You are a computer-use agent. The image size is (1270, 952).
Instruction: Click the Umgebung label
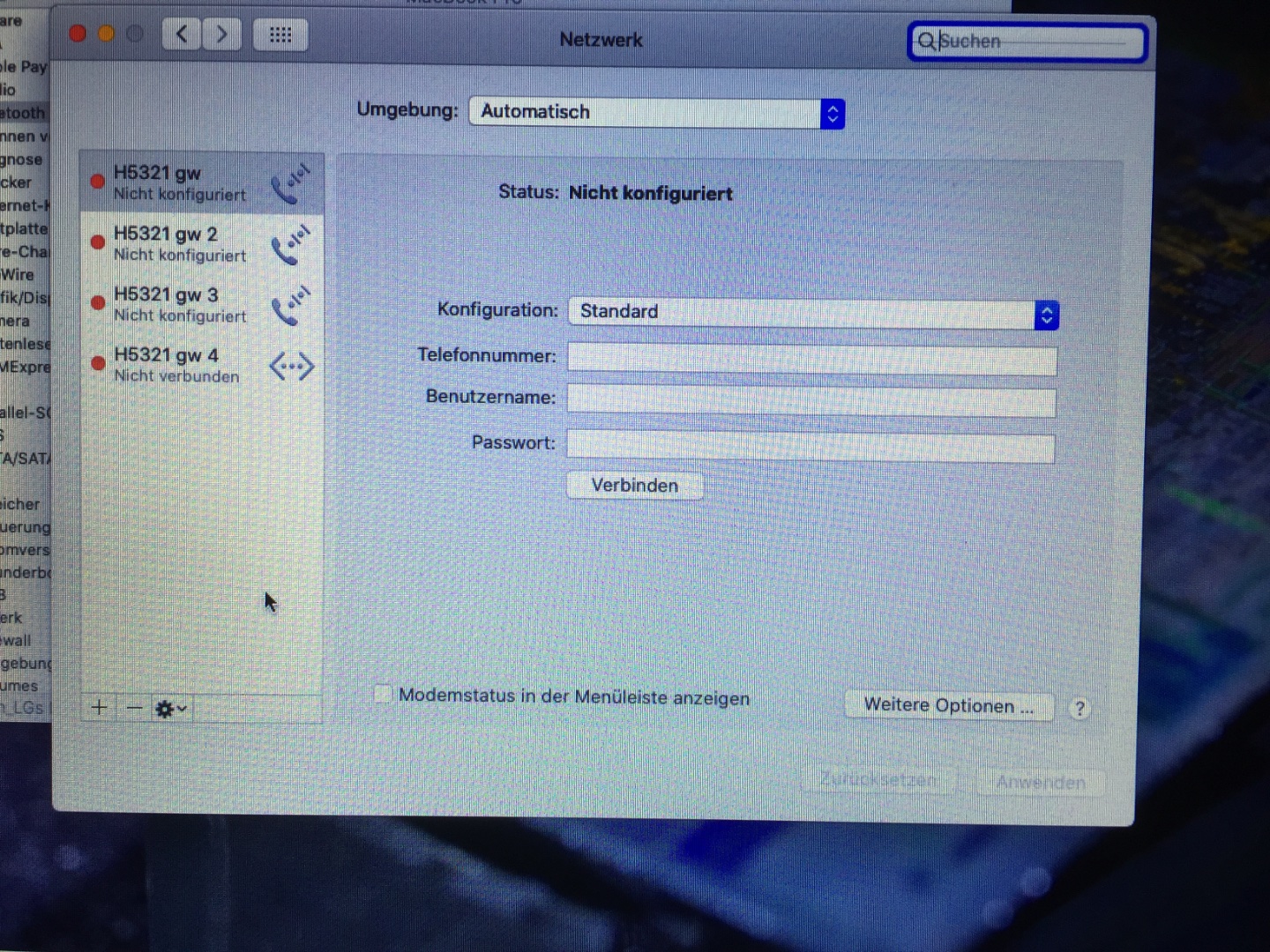(407, 110)
